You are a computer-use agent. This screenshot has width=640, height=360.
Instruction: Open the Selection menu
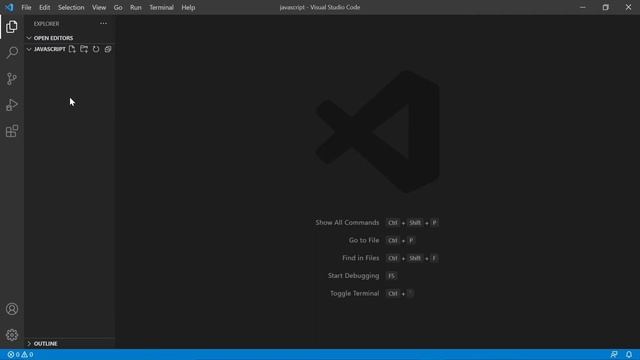click(x=71, y=7)
